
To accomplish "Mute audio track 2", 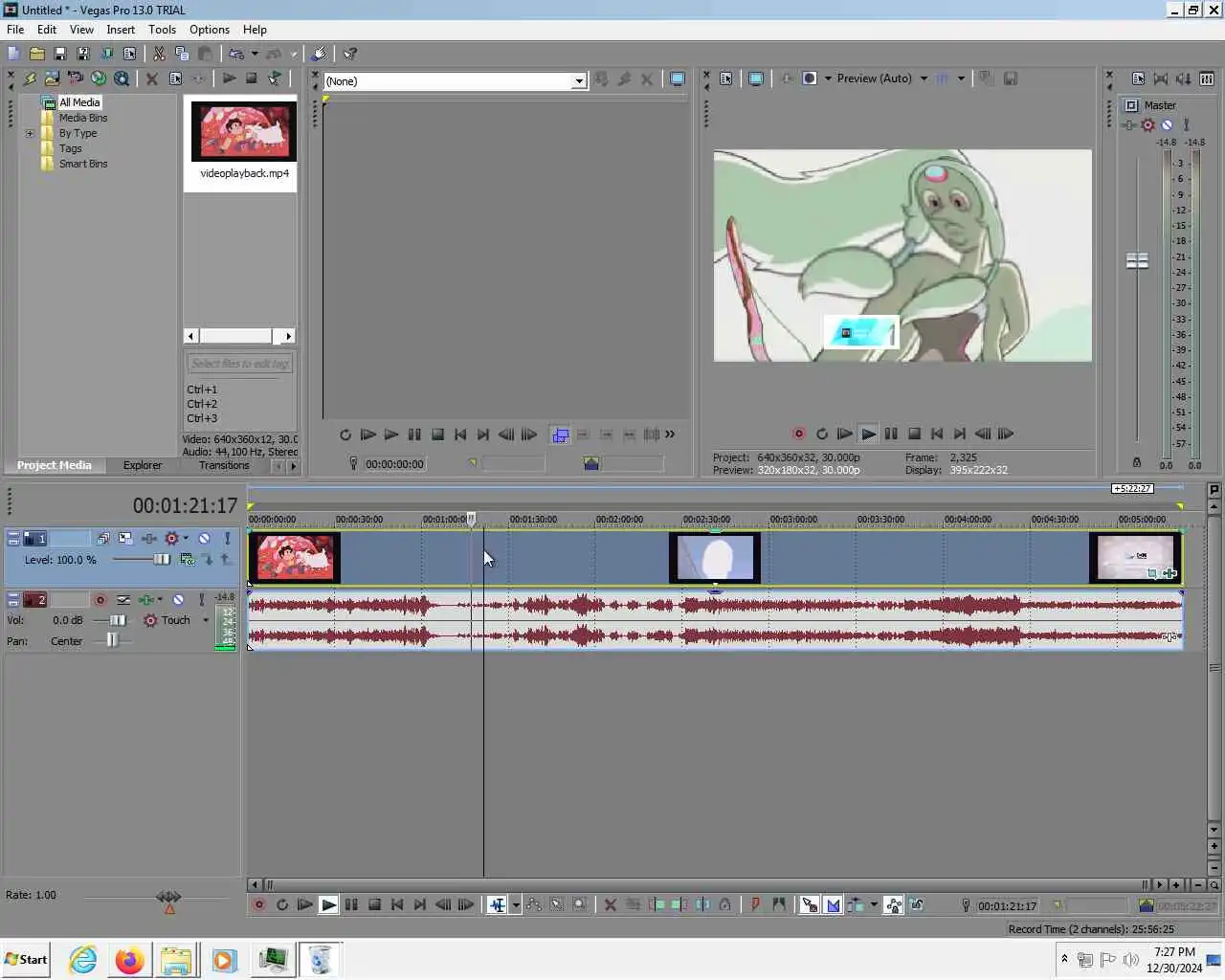I will [x=178, y=600].
